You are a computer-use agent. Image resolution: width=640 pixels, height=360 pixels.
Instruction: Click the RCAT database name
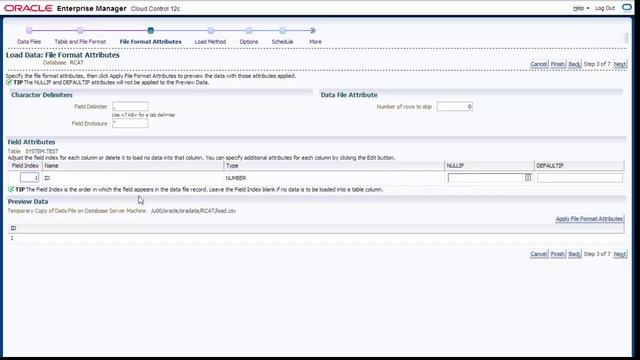76,62
